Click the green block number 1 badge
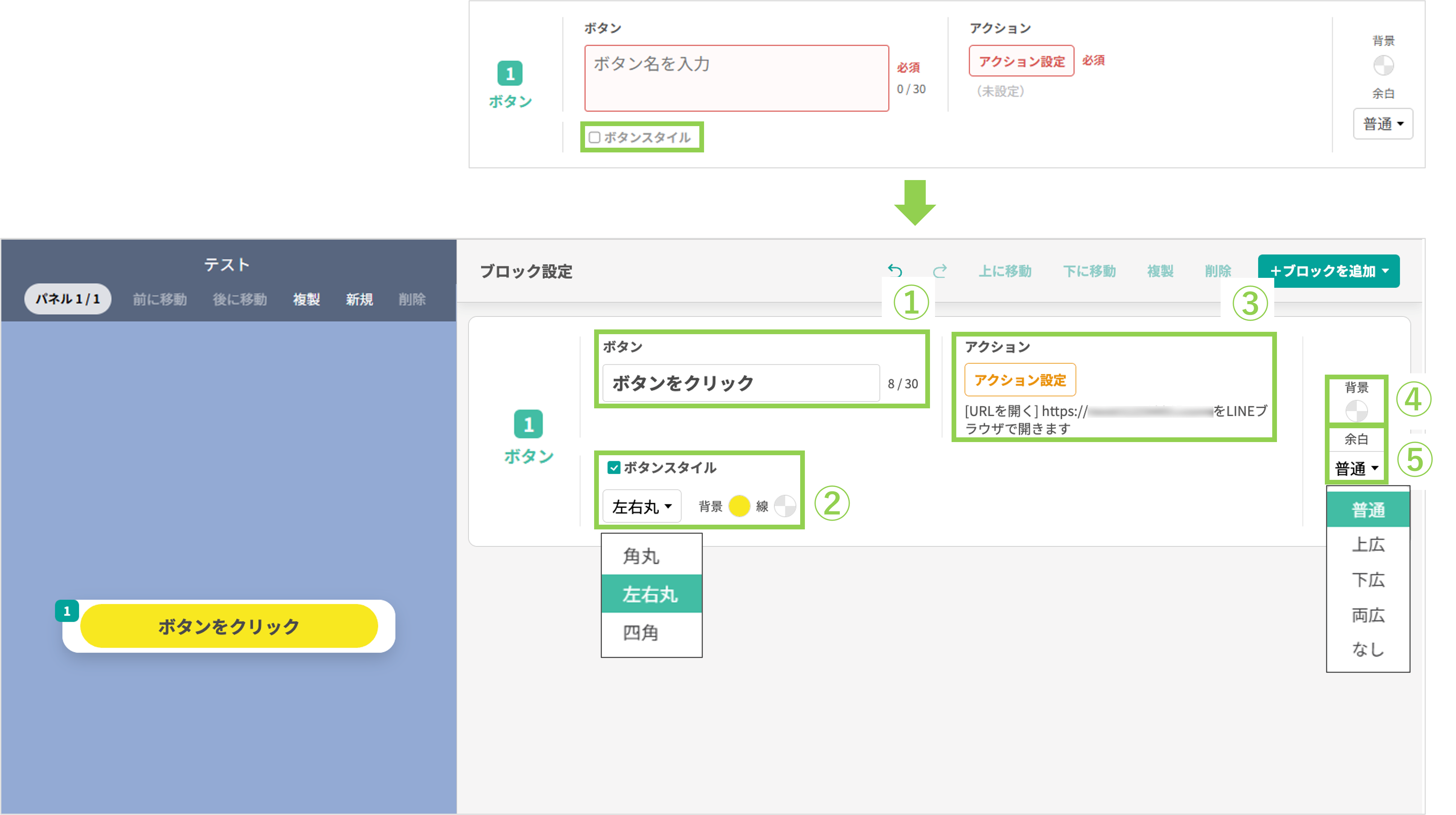1456x815 pixels. tap(528, 424)
